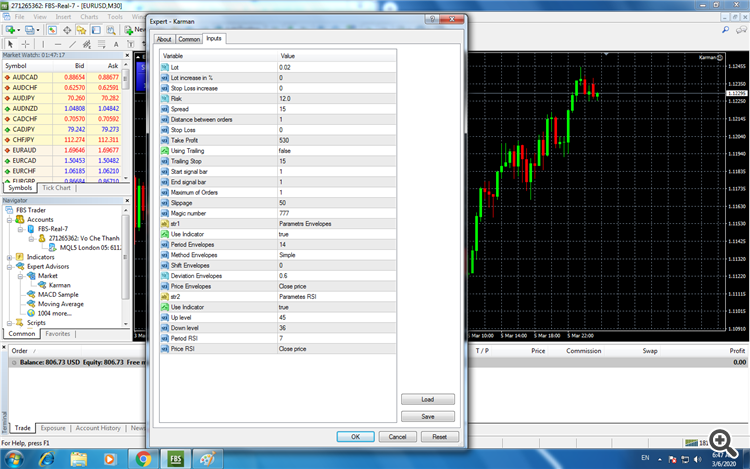This screenshot has width=750, height=469.
Task: Click the MACD Sample expert icon
Action: click(31, 294)
